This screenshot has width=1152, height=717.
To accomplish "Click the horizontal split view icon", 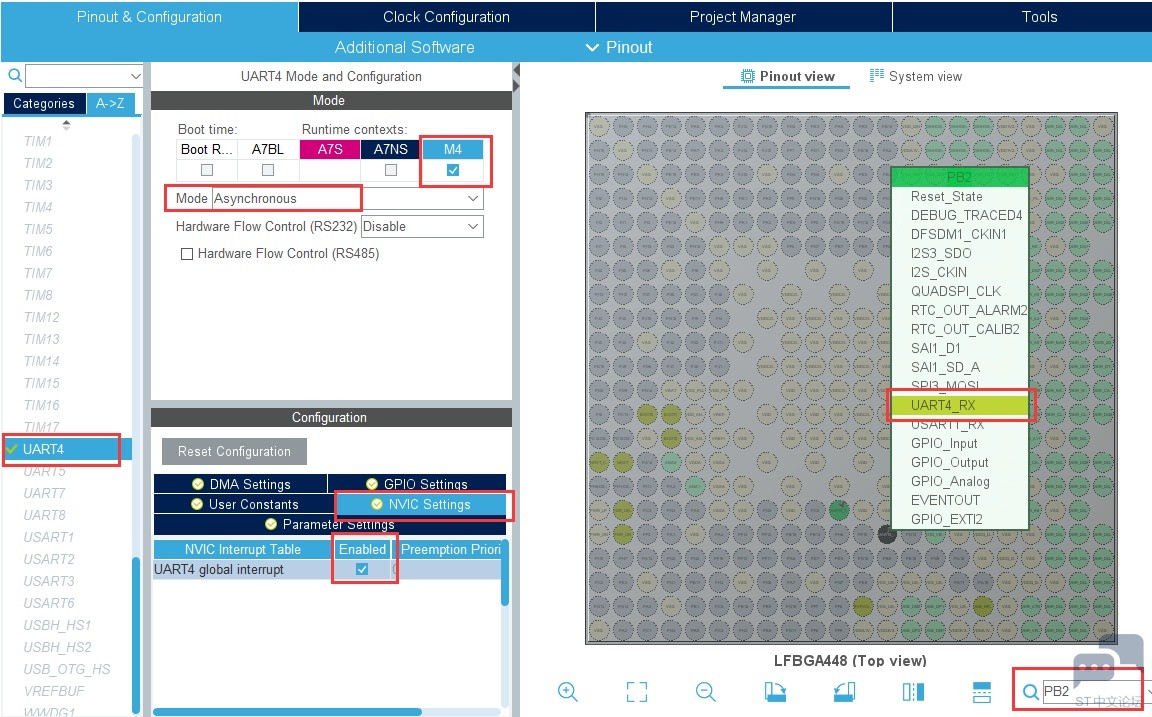I will coord(981,691).
